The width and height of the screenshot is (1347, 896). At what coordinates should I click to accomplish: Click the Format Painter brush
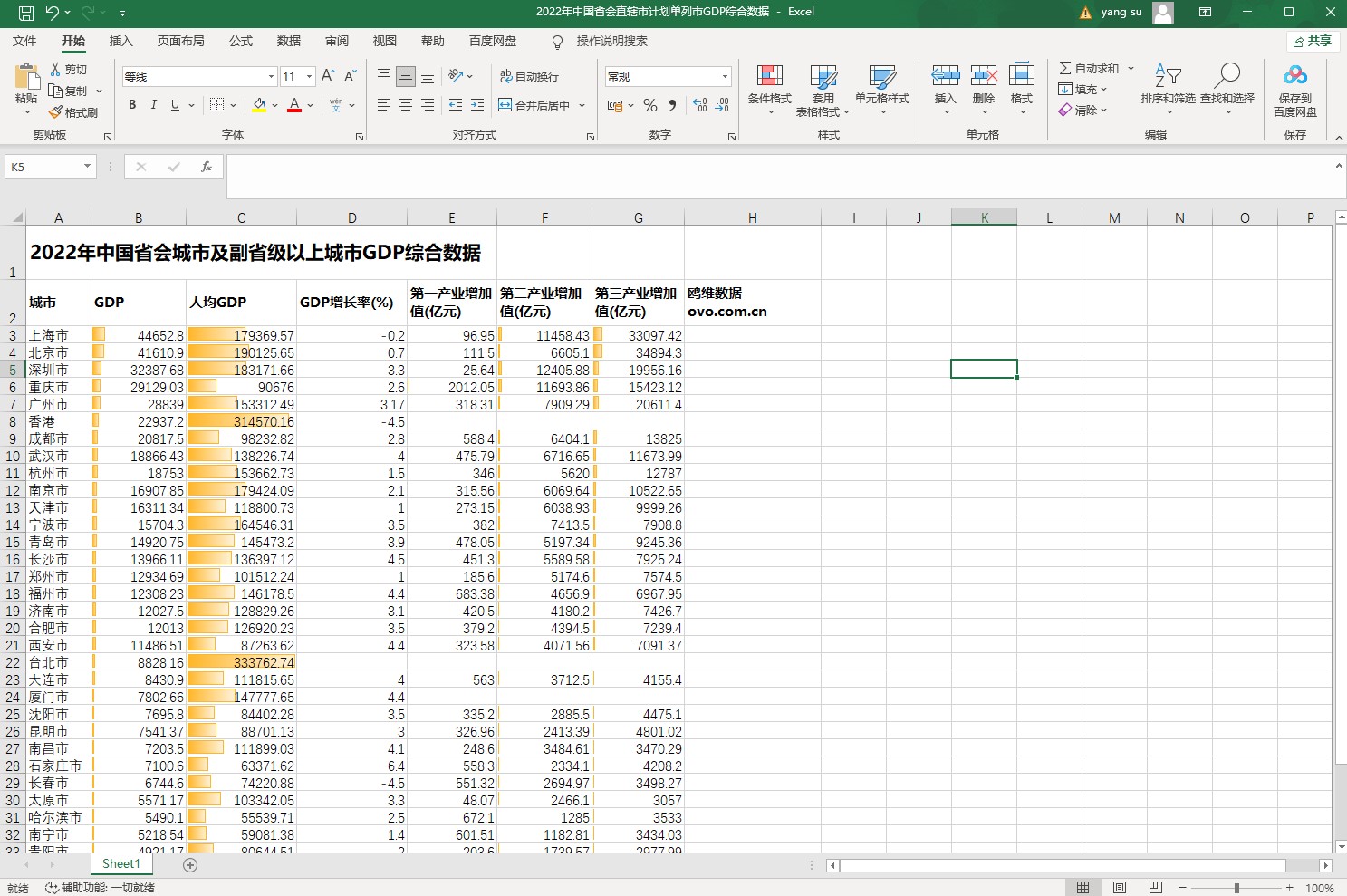coord(72,112)
